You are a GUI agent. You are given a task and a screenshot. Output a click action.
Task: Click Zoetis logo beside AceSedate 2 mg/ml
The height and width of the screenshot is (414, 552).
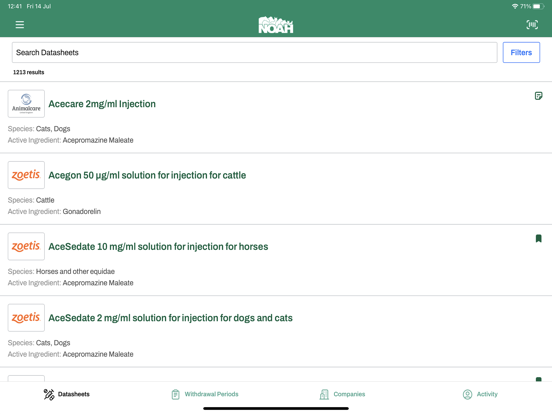click(x=26, y=318)
